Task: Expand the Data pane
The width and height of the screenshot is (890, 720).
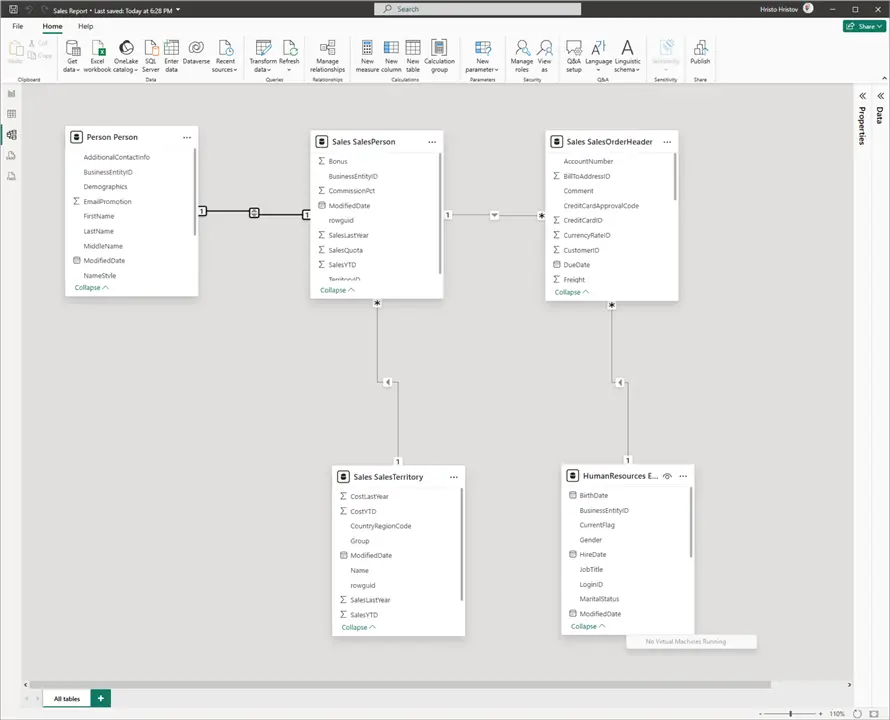Action: click(x=880, y=96)
